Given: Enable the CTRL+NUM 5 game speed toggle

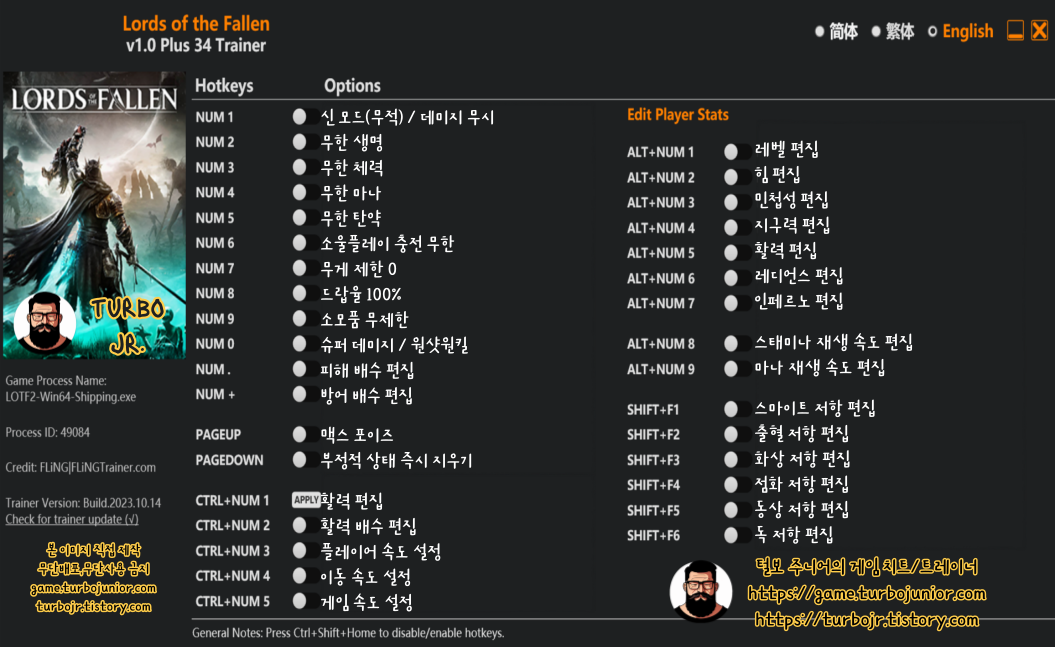Looking at the screenshot, I should tap(305, 601).
